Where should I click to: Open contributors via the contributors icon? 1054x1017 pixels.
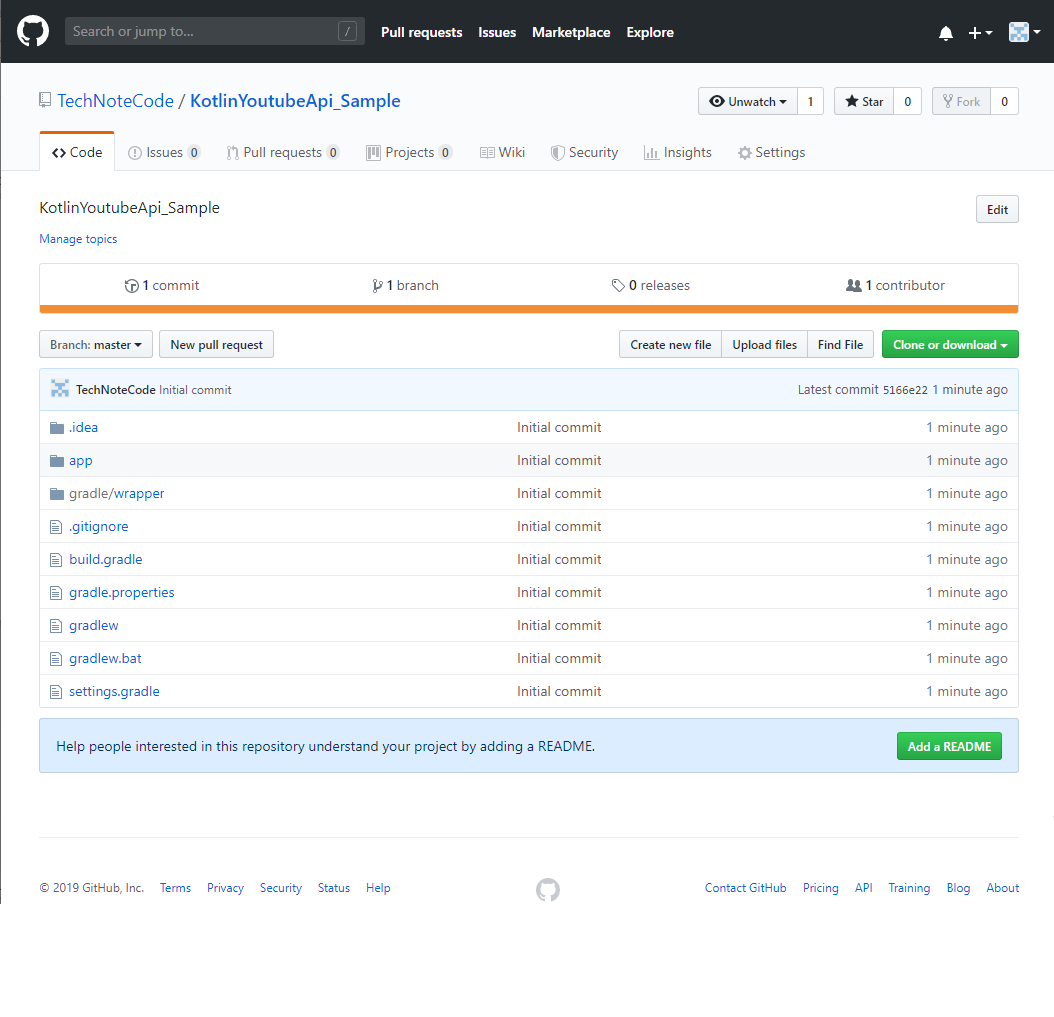(857, 285)
